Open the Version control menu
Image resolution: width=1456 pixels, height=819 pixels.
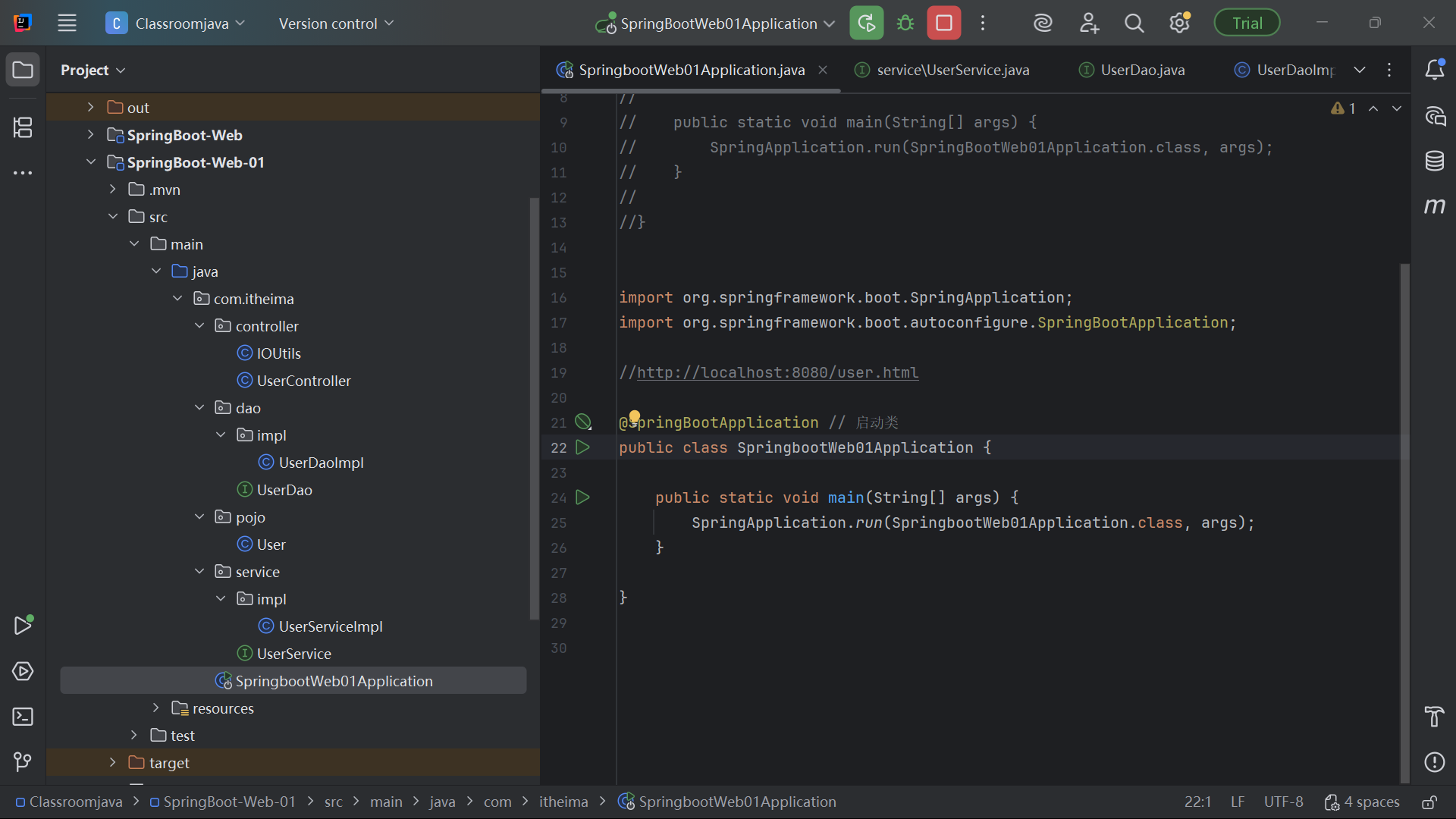tap(336, 24)
